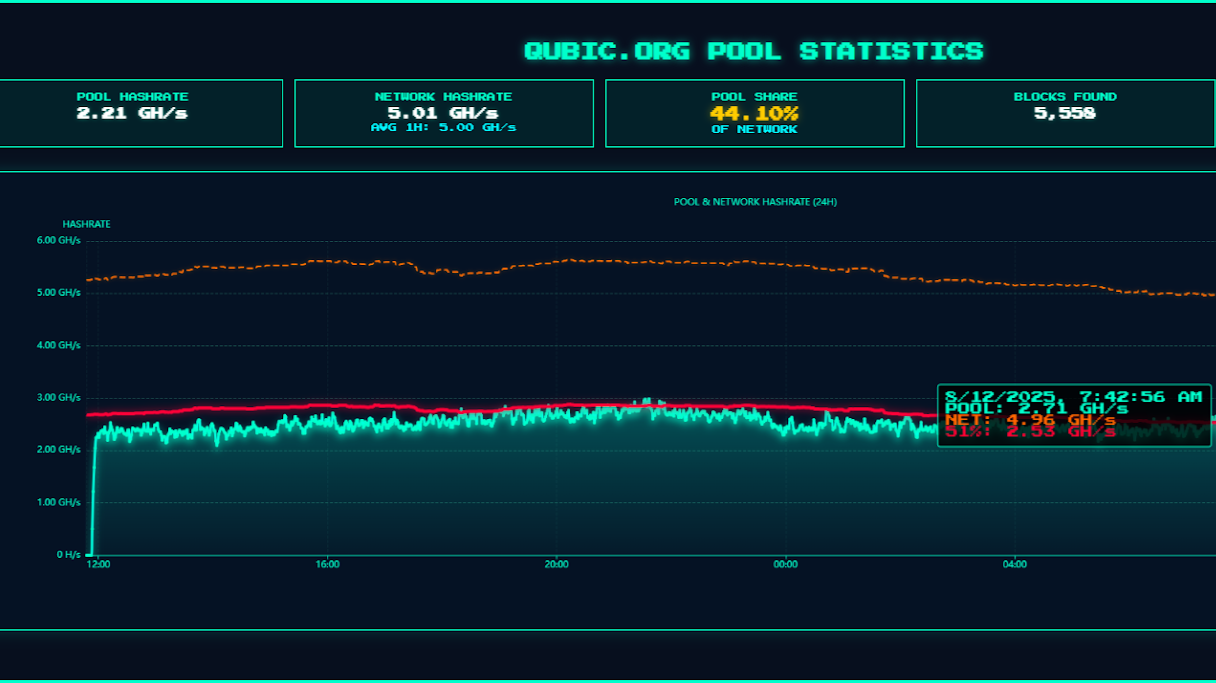
Task: Click the NETWORK HASHRATE card heading
Action: click(x=443, y=97)
